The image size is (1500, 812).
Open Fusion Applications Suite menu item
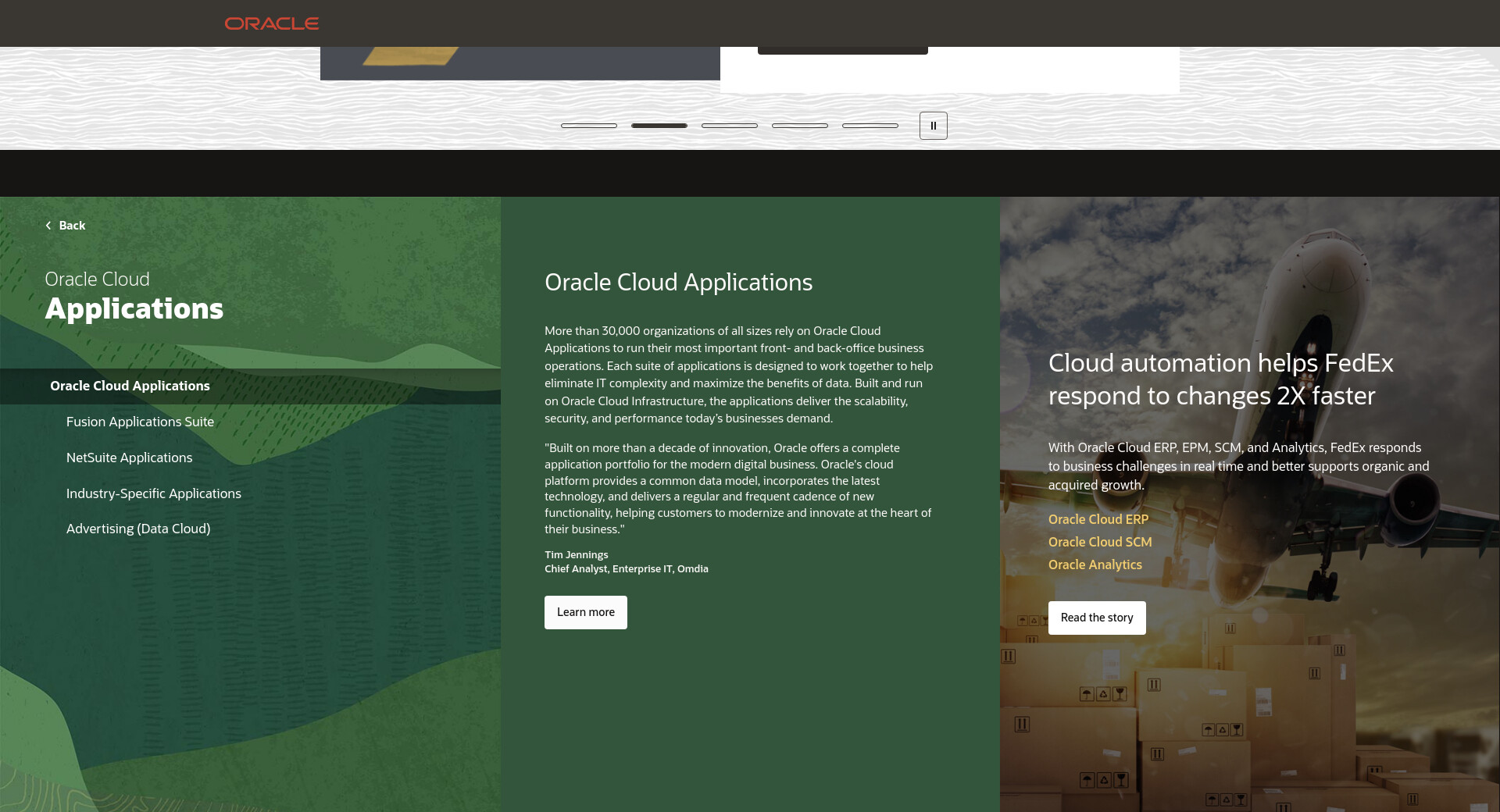(140, 422)
